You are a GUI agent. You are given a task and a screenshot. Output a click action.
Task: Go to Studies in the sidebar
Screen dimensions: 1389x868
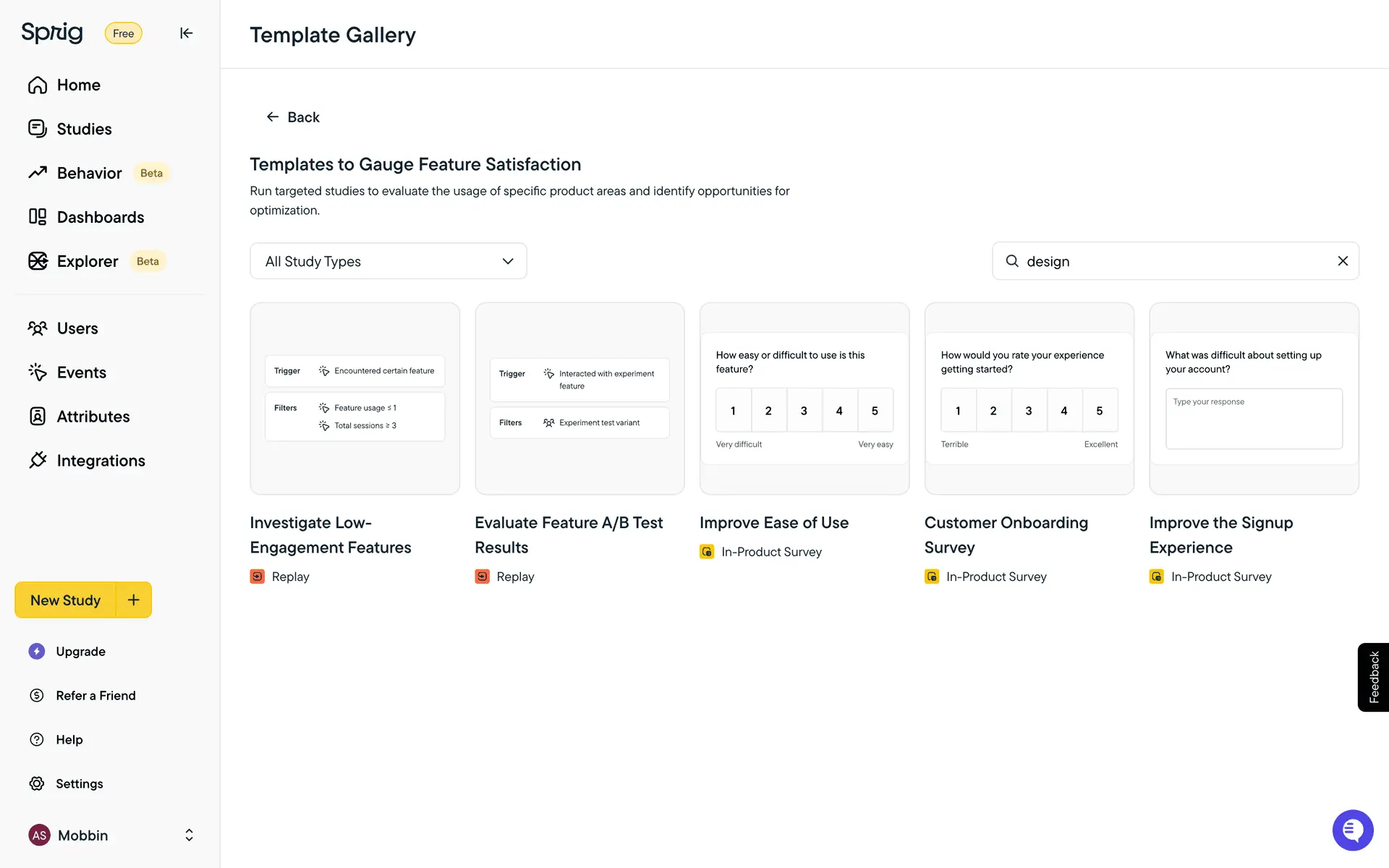[84, 129]
